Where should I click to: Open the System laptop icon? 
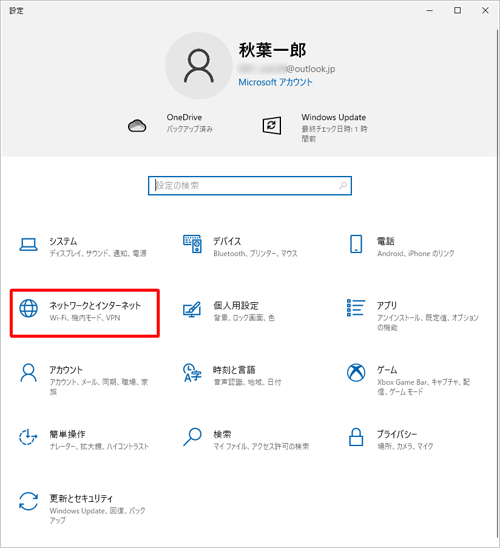coord(28,245)
